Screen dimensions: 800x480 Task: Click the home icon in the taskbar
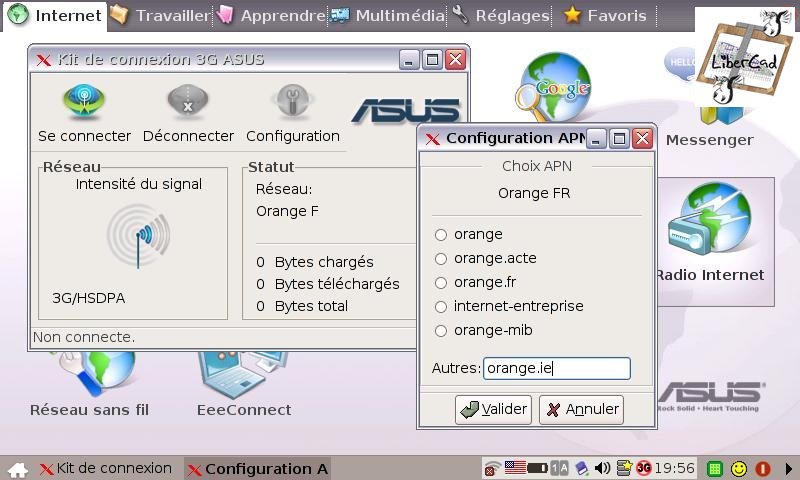(x=18, y=469)
